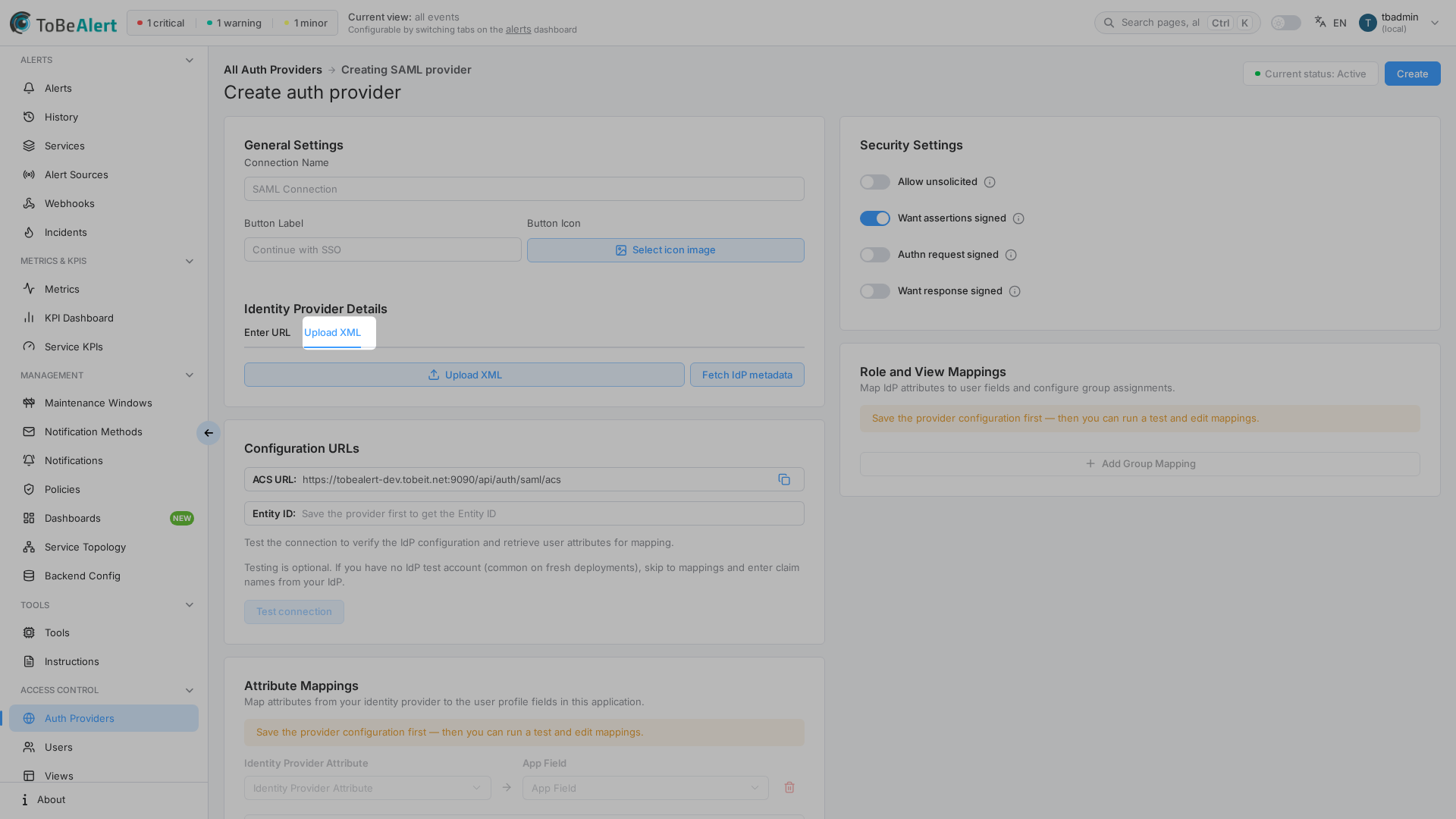The image size is (1456, 819).
Task: Click the ToBeAlert logo
Action: pos(64,23)
